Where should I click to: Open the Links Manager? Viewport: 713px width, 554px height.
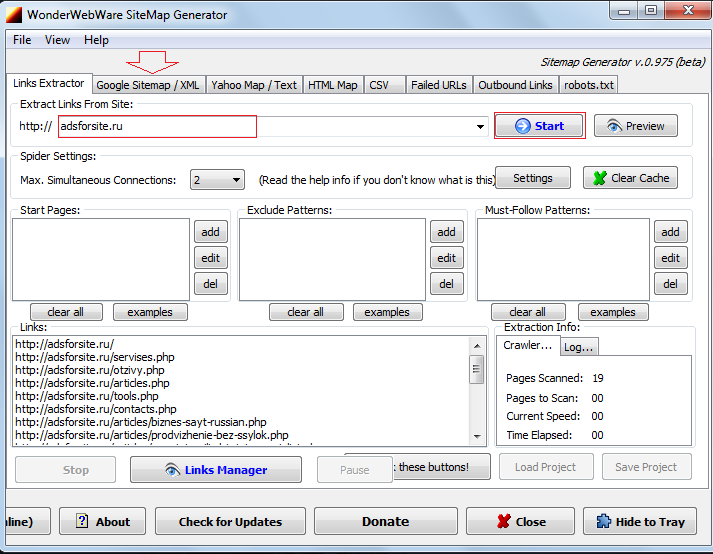coord(215,470)
